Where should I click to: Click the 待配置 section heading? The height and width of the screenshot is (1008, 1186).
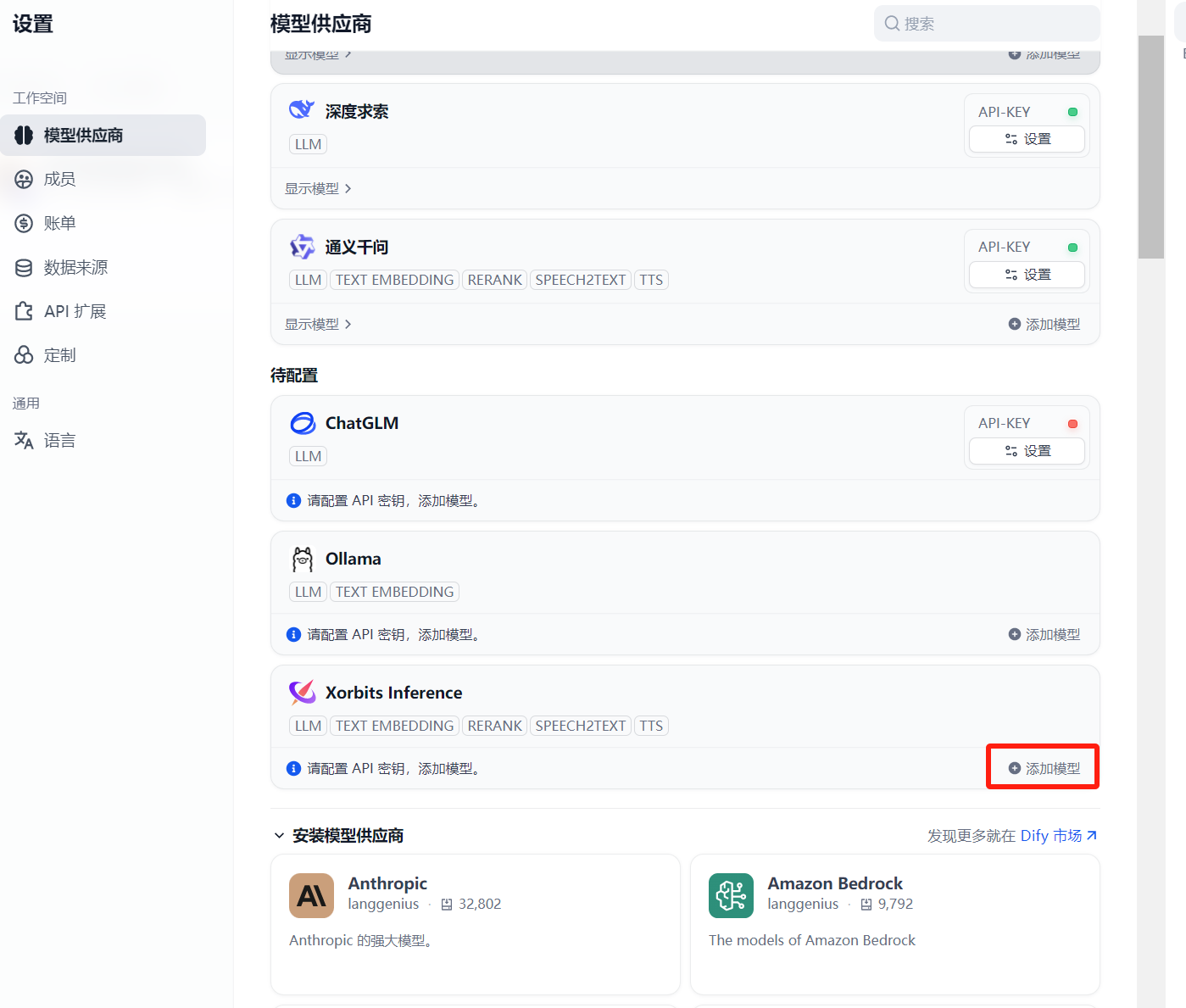[294, 375]
